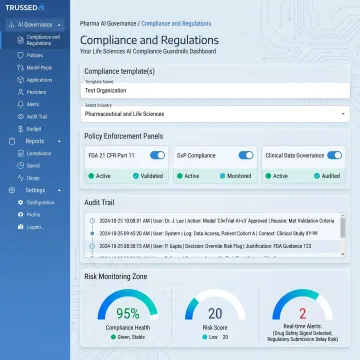Click the Template Name input field
This screenshot has width=360, height=360.
pyautogui.click(x=215, y=90)
